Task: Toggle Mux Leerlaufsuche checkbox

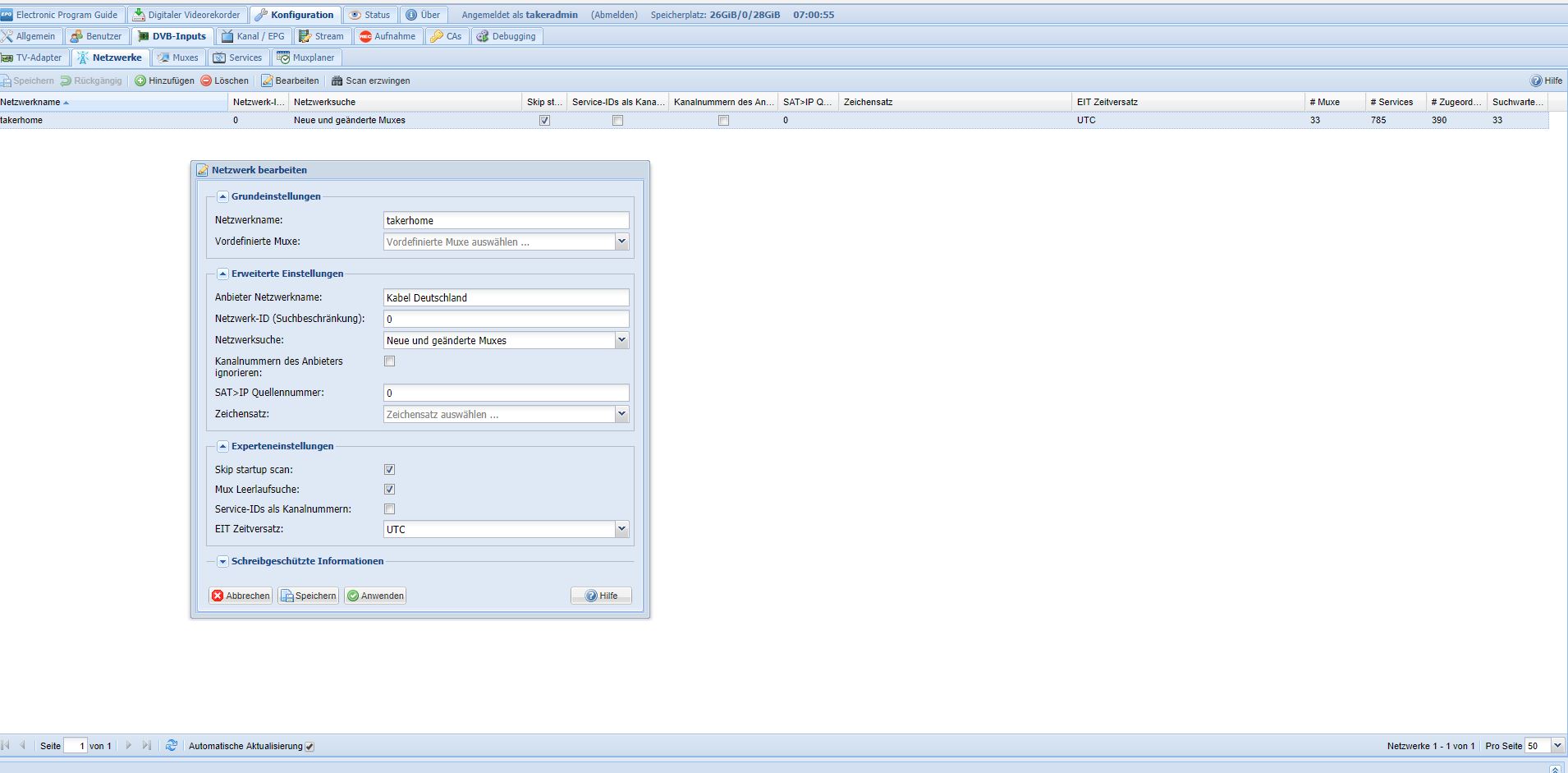Action: (x=390, y=490)
